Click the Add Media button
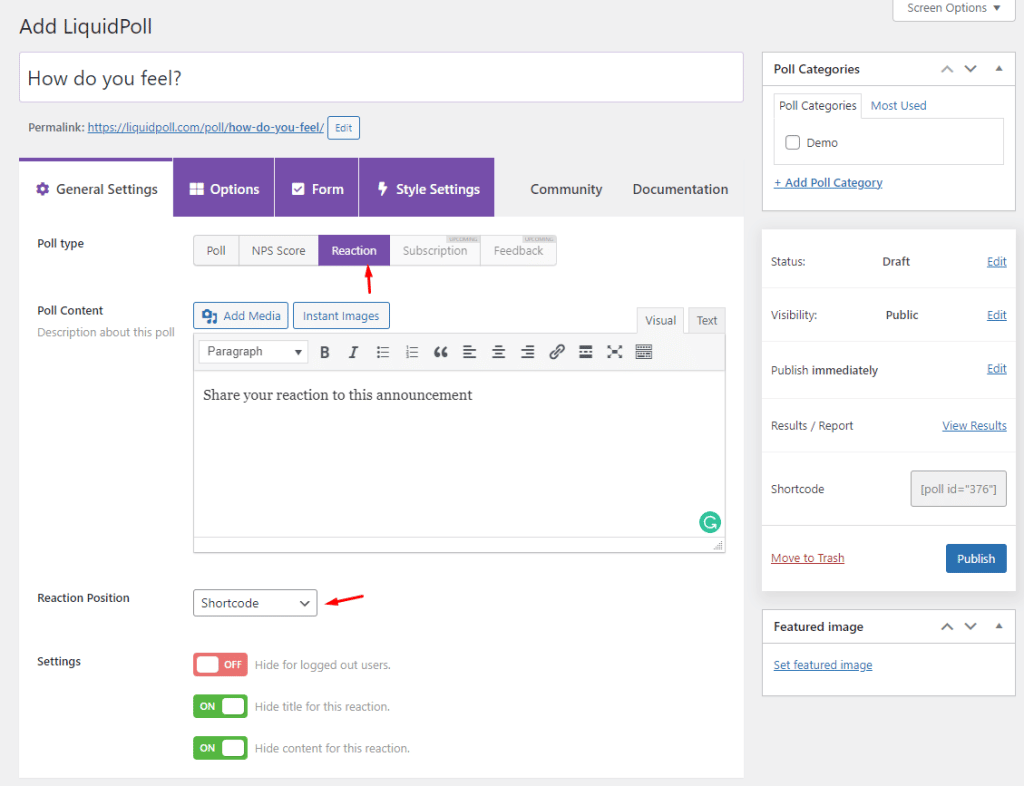 click(x=241, y=316)
